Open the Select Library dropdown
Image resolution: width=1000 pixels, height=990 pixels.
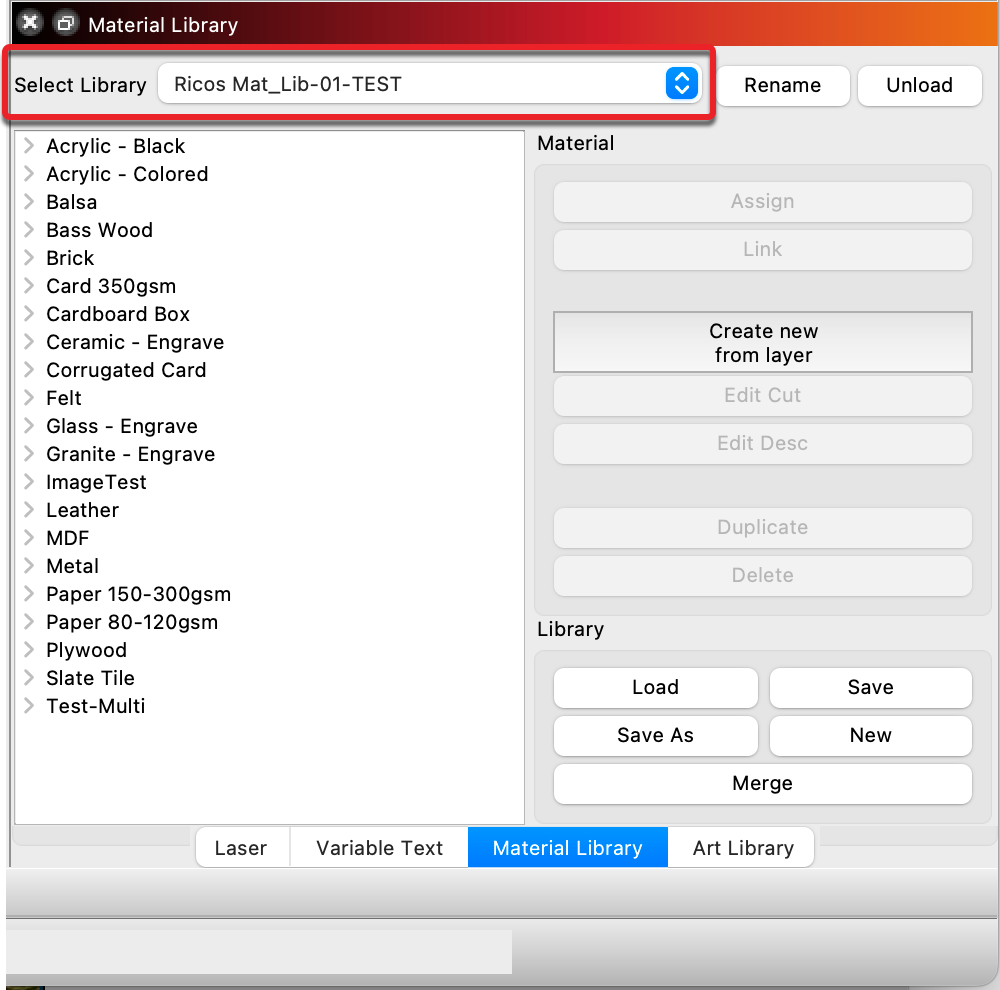[681, 84]
